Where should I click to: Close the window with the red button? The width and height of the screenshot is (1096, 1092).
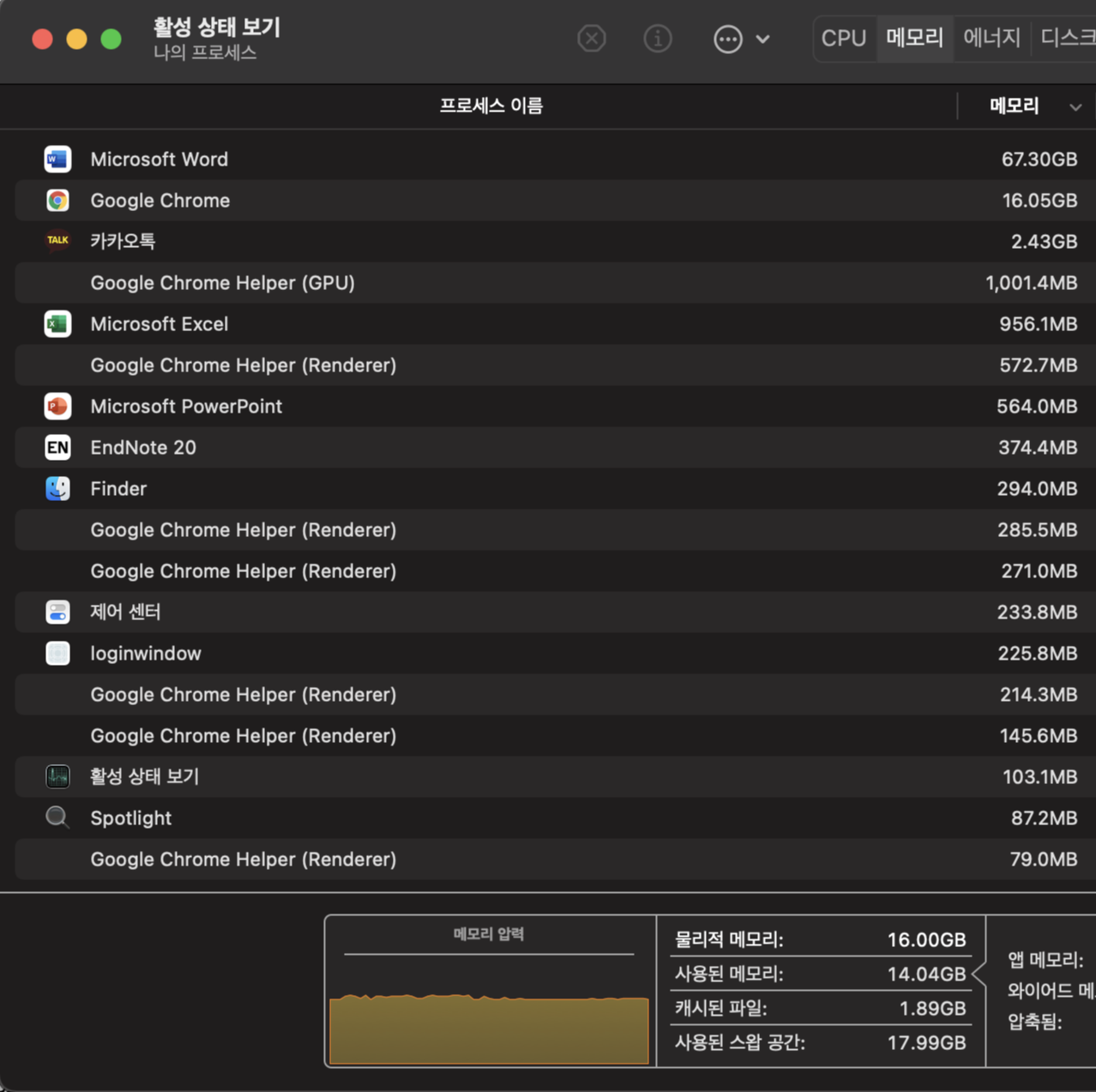pos(42,39)
